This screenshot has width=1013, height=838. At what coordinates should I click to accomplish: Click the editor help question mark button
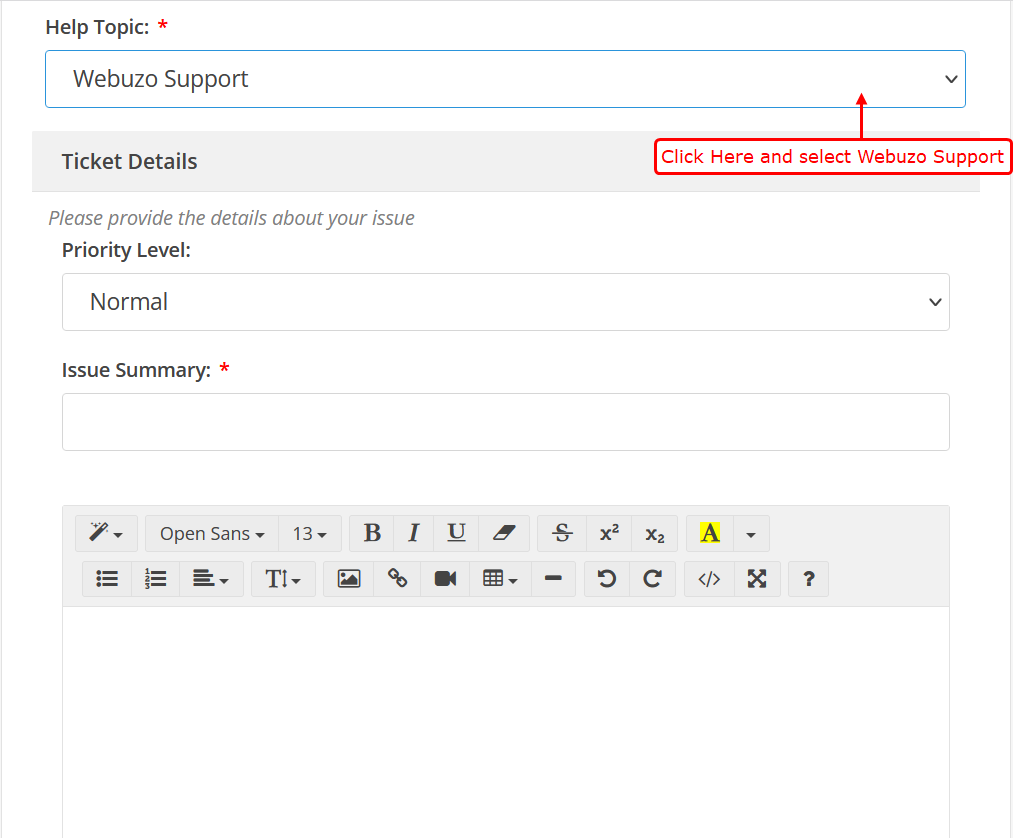[x=809, y=579]
